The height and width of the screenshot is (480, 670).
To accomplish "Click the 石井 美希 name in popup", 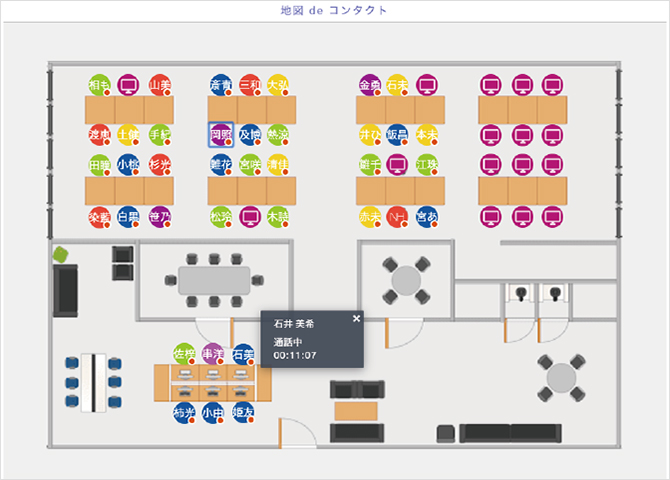I will point(294,324).
